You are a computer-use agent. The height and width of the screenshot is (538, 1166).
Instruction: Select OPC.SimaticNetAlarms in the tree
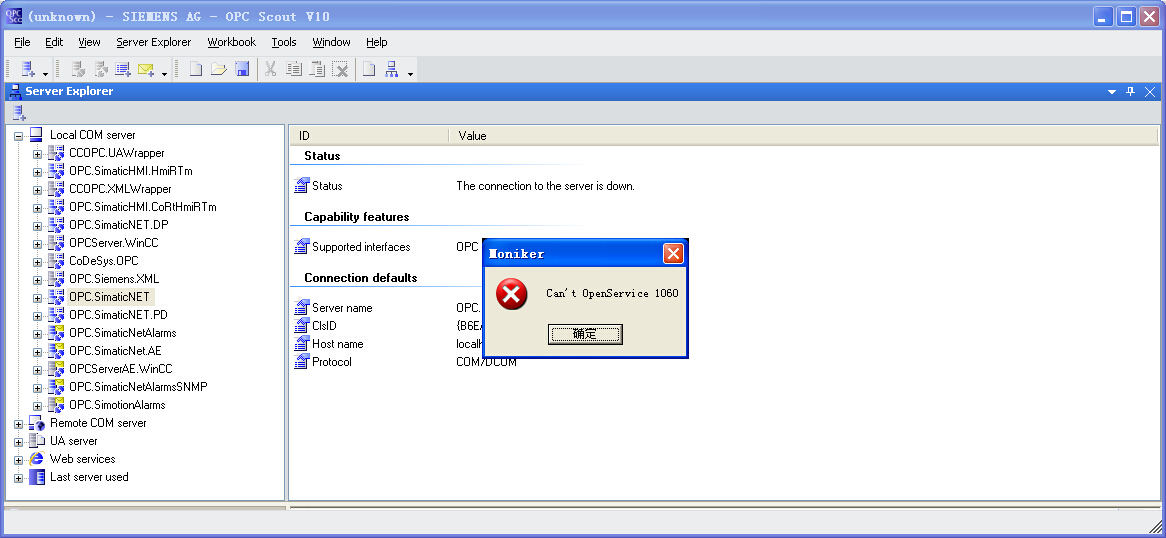click(123, 333)
